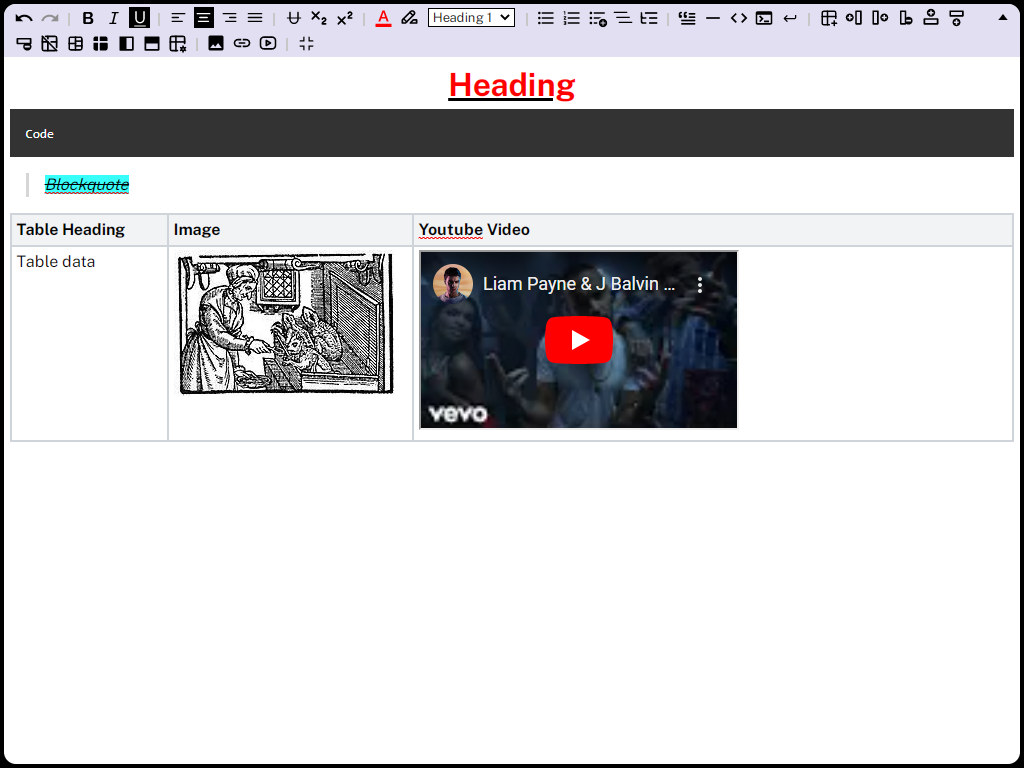
Task: Justify the text alignment
Action: tap(255, 18)
